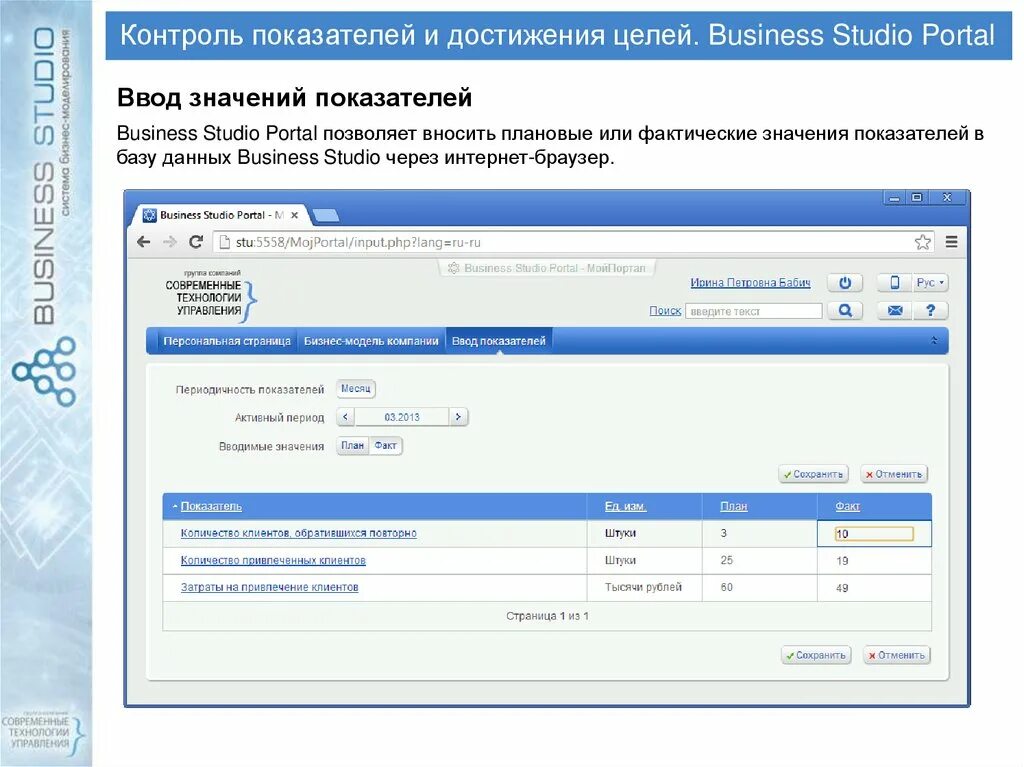This screenshot has width=1024, height=767.
Task: Click the upper Сохранить button
Action: [813, 474]
